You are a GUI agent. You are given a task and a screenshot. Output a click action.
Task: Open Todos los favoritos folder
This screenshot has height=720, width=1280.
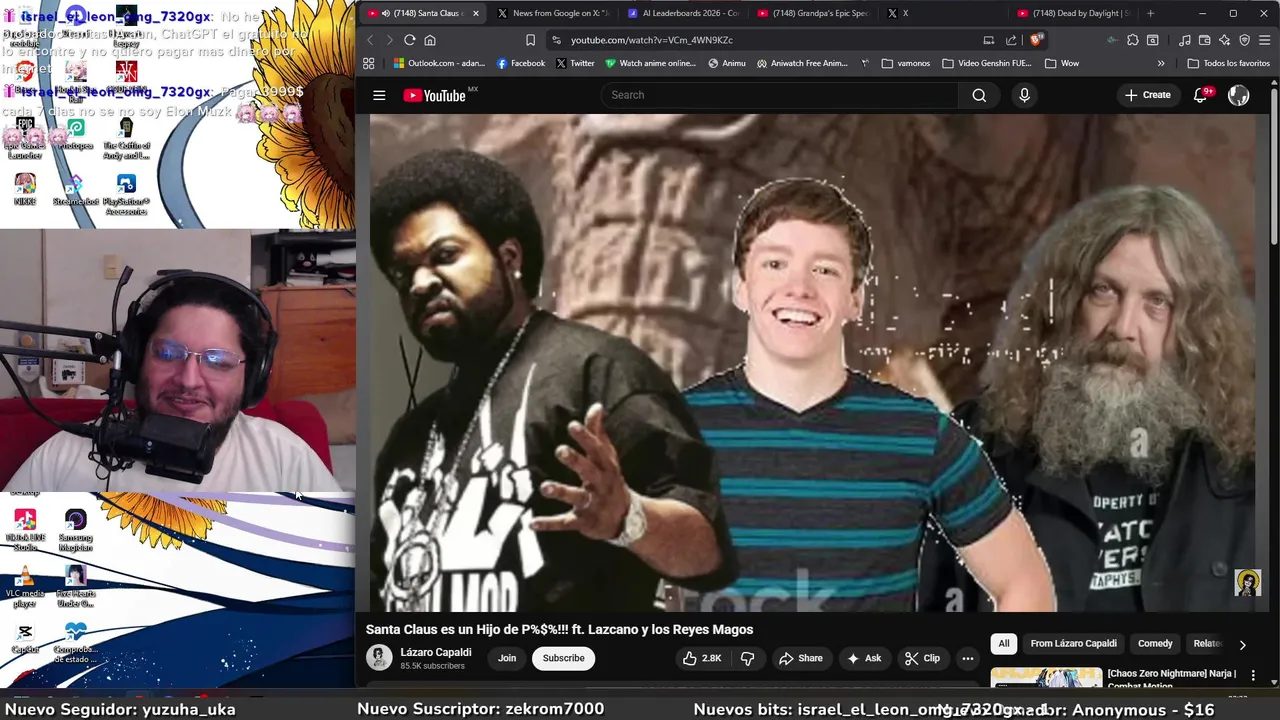1228,63
